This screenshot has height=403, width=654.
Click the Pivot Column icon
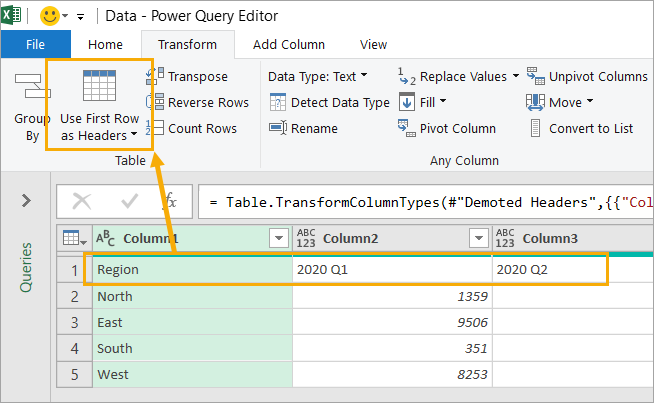[x=407, y=128]
